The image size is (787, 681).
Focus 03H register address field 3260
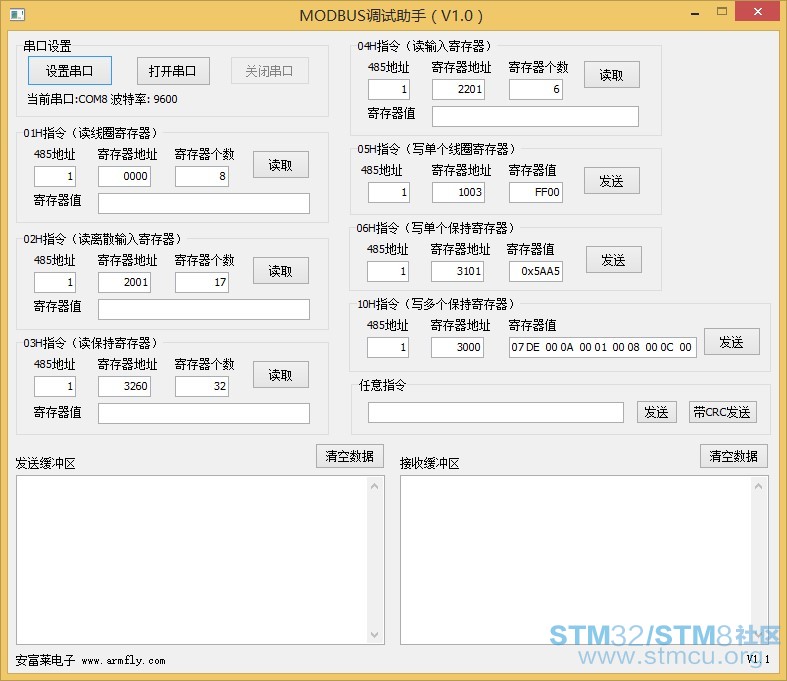[124, 386]
